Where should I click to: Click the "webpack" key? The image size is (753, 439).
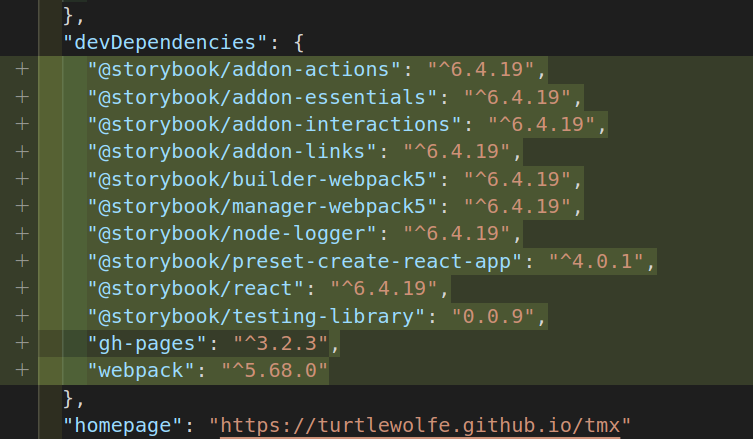141,371
